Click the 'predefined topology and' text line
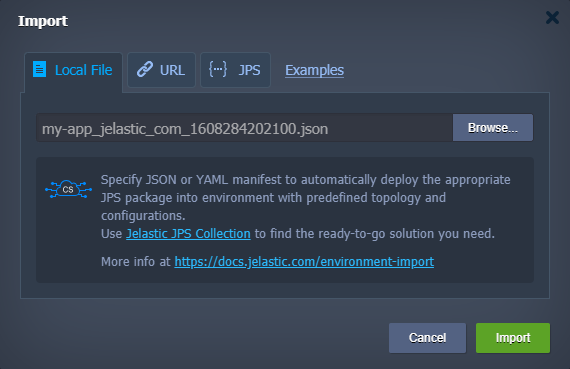 376,198
